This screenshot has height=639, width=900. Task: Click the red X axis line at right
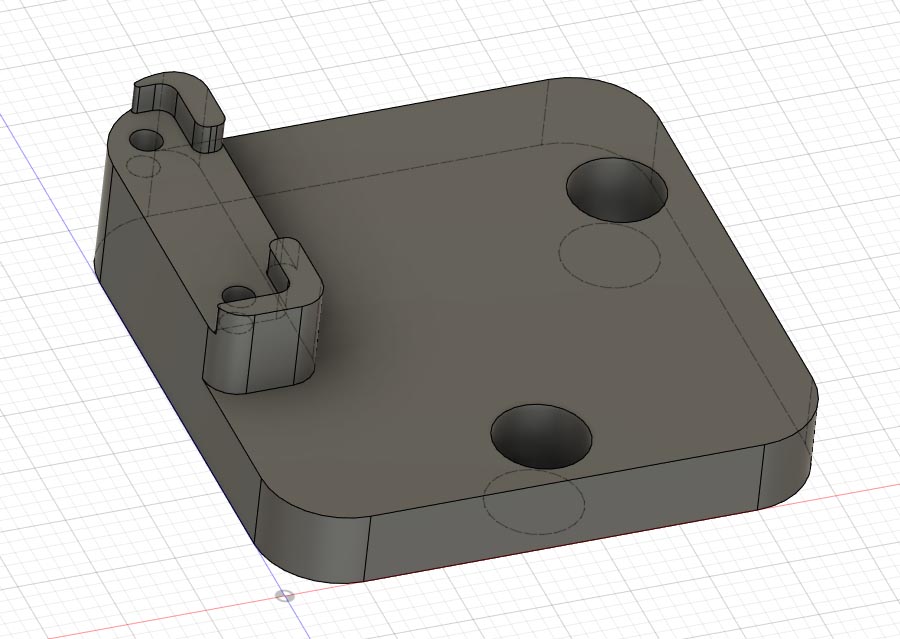tap(860, 487)
